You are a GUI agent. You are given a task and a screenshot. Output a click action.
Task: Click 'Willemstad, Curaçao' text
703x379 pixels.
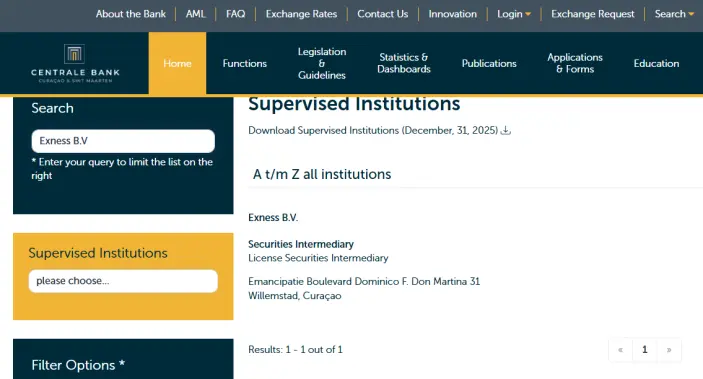pos(295,296)
